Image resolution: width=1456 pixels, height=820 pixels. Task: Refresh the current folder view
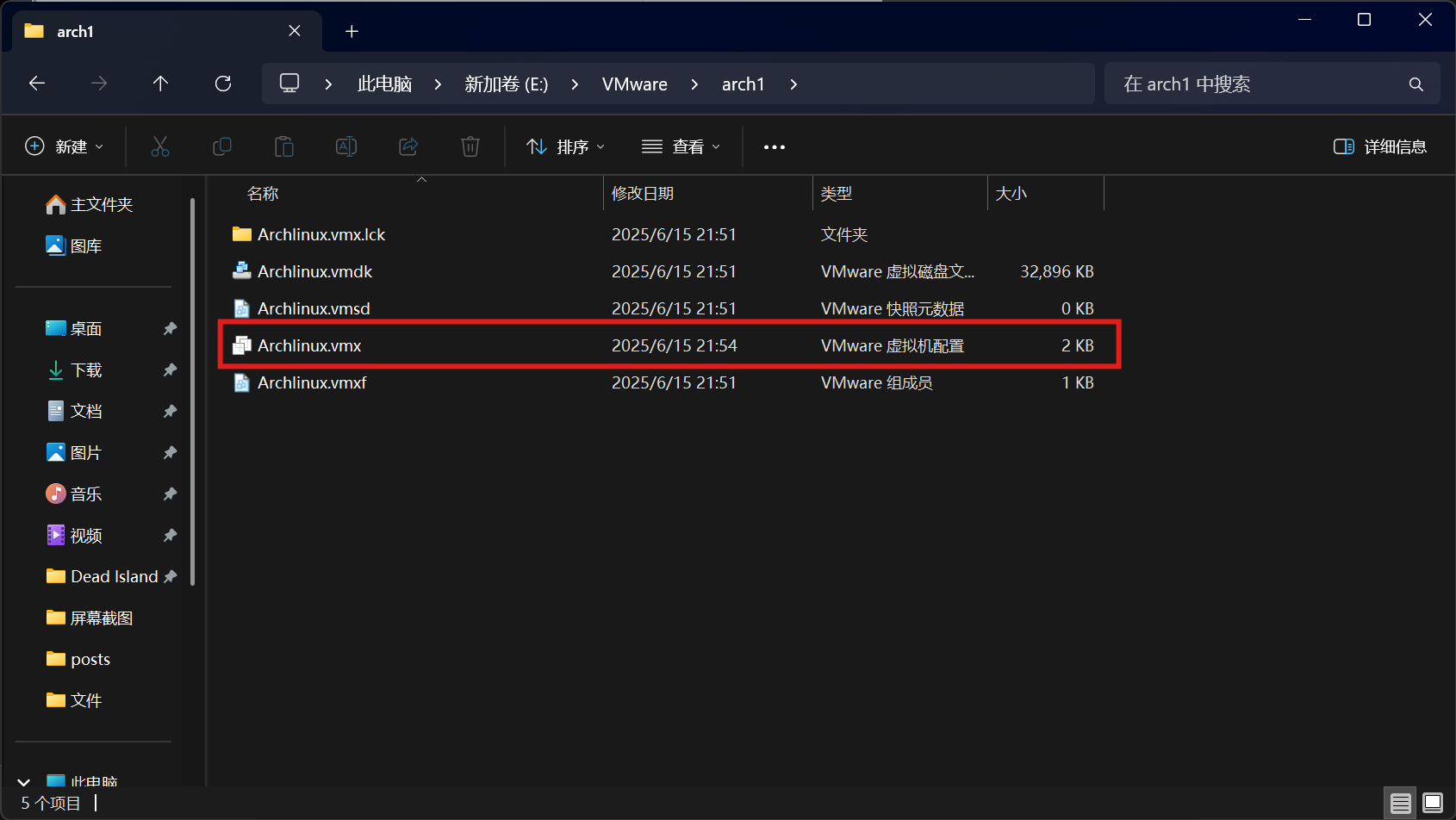click(x=223, y=84)
